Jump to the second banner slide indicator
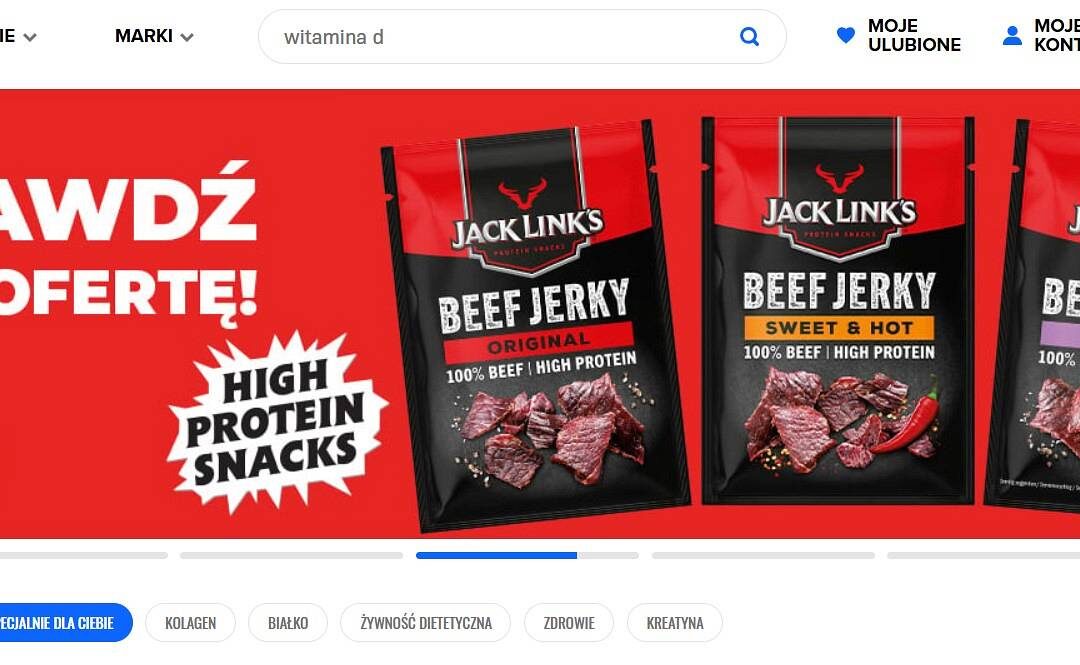 pos(291,555)
